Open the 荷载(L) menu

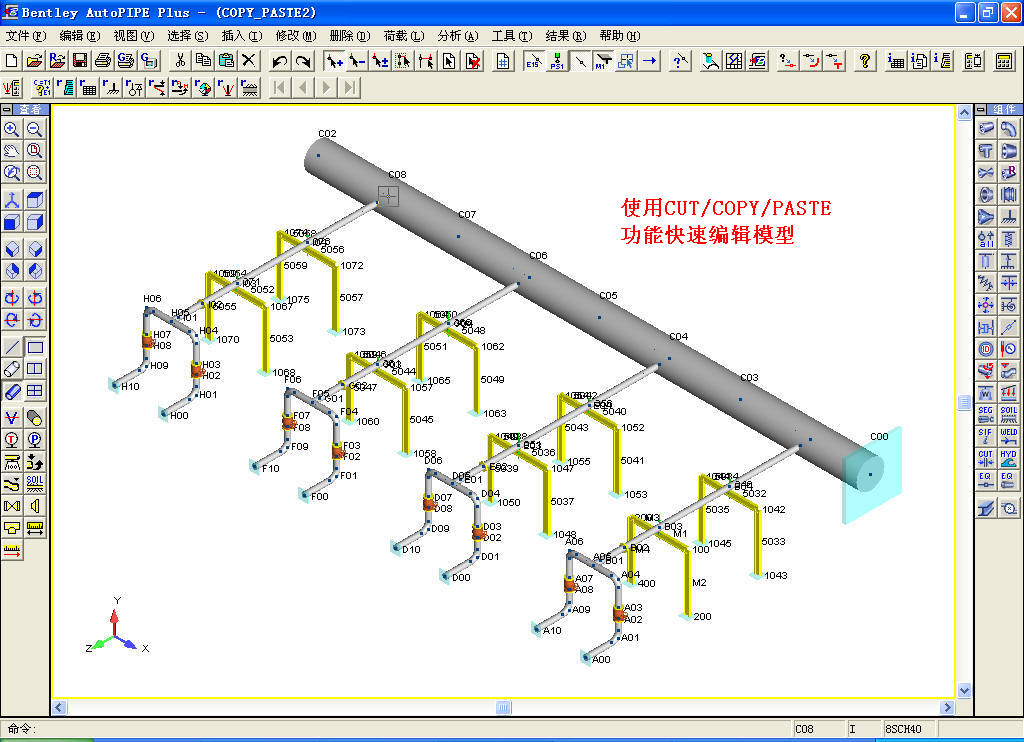404,36
